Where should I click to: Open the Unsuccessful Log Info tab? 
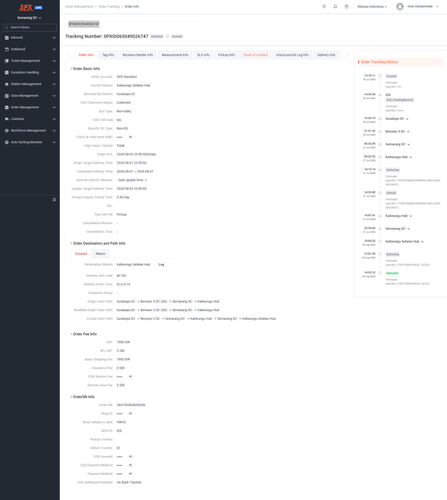tap(292, 55)
